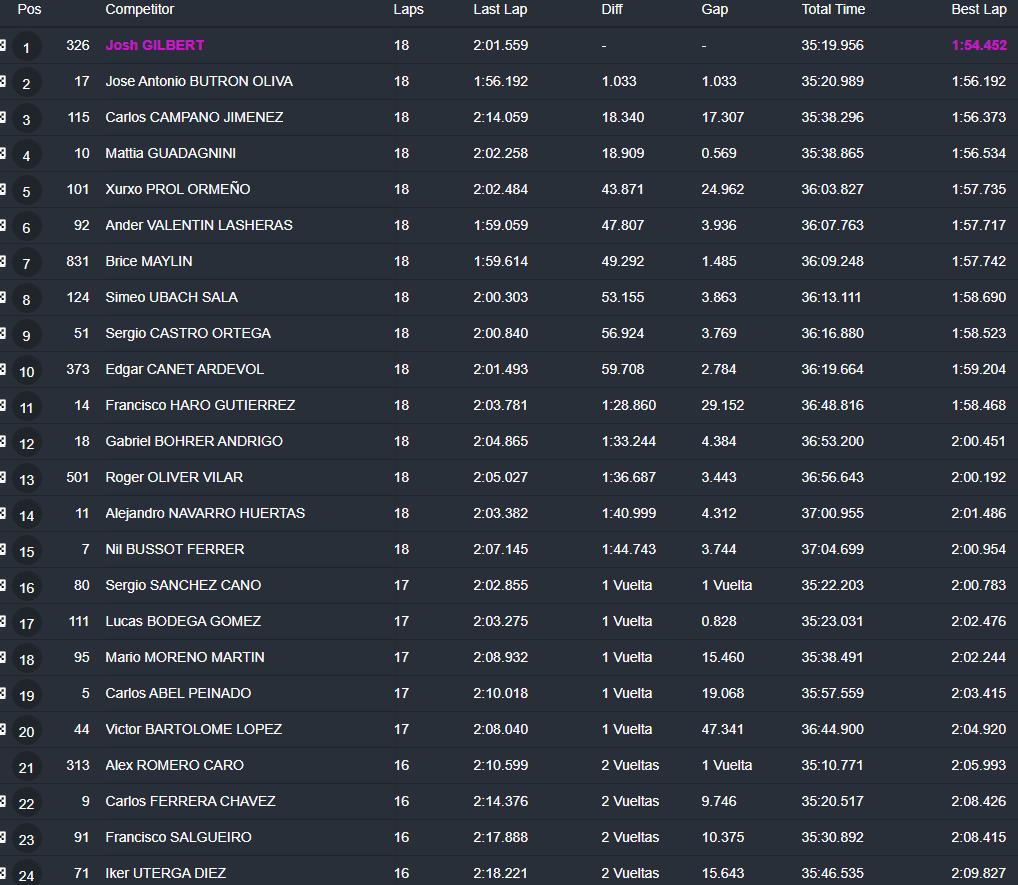
Task: Click the flag icon next to position 12
Action: point(3,441)
